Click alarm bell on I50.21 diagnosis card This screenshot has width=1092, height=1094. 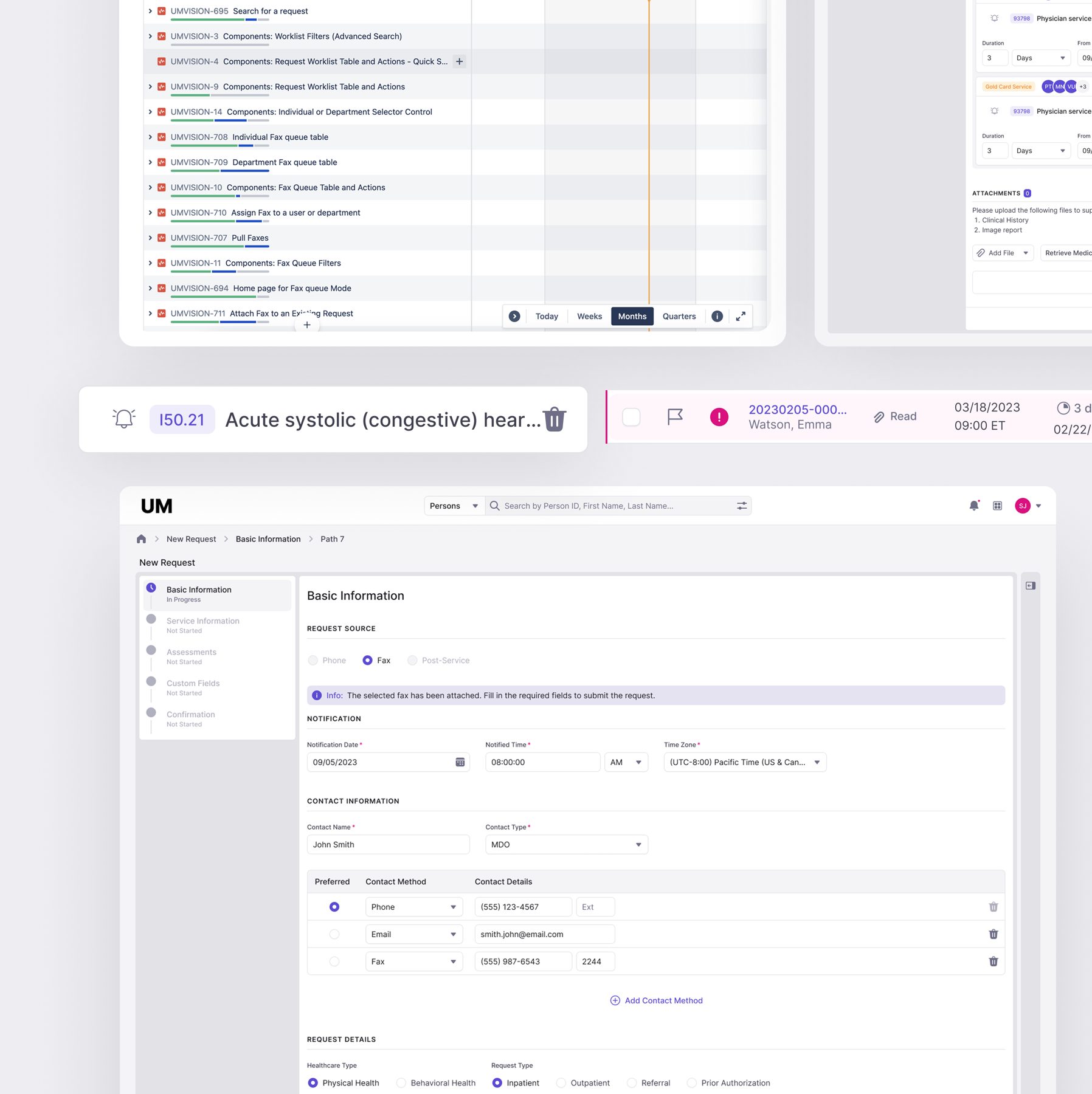(x=124, y=419)
